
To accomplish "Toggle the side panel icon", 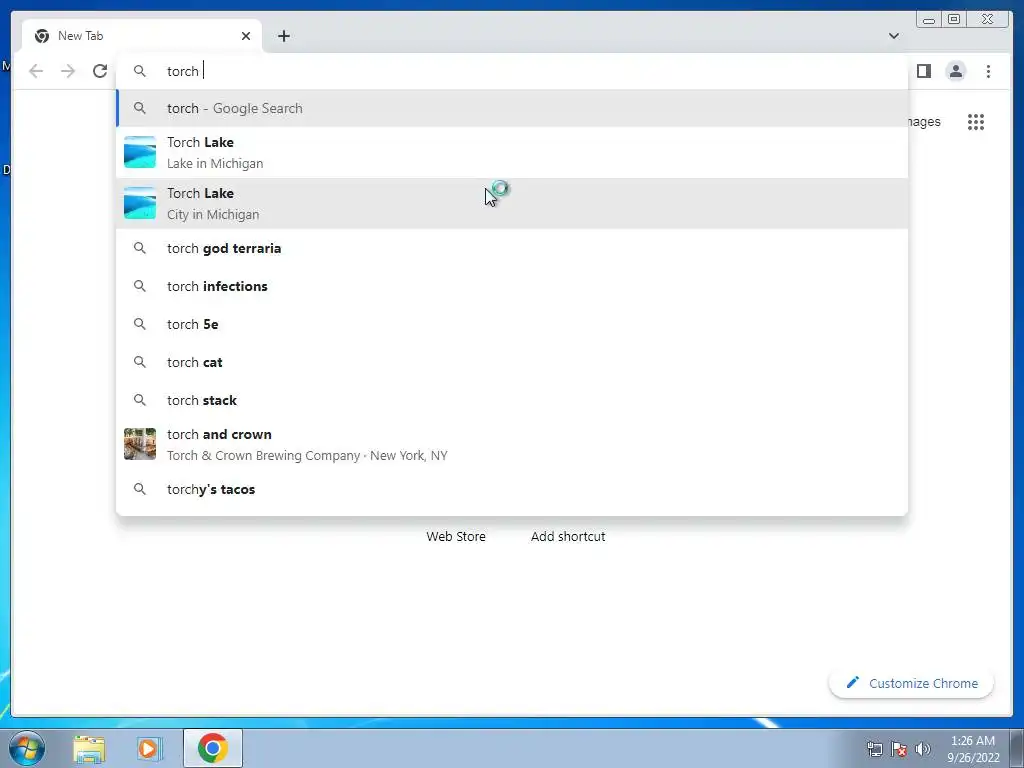I will pyautogui.click(x=923, y=71).
